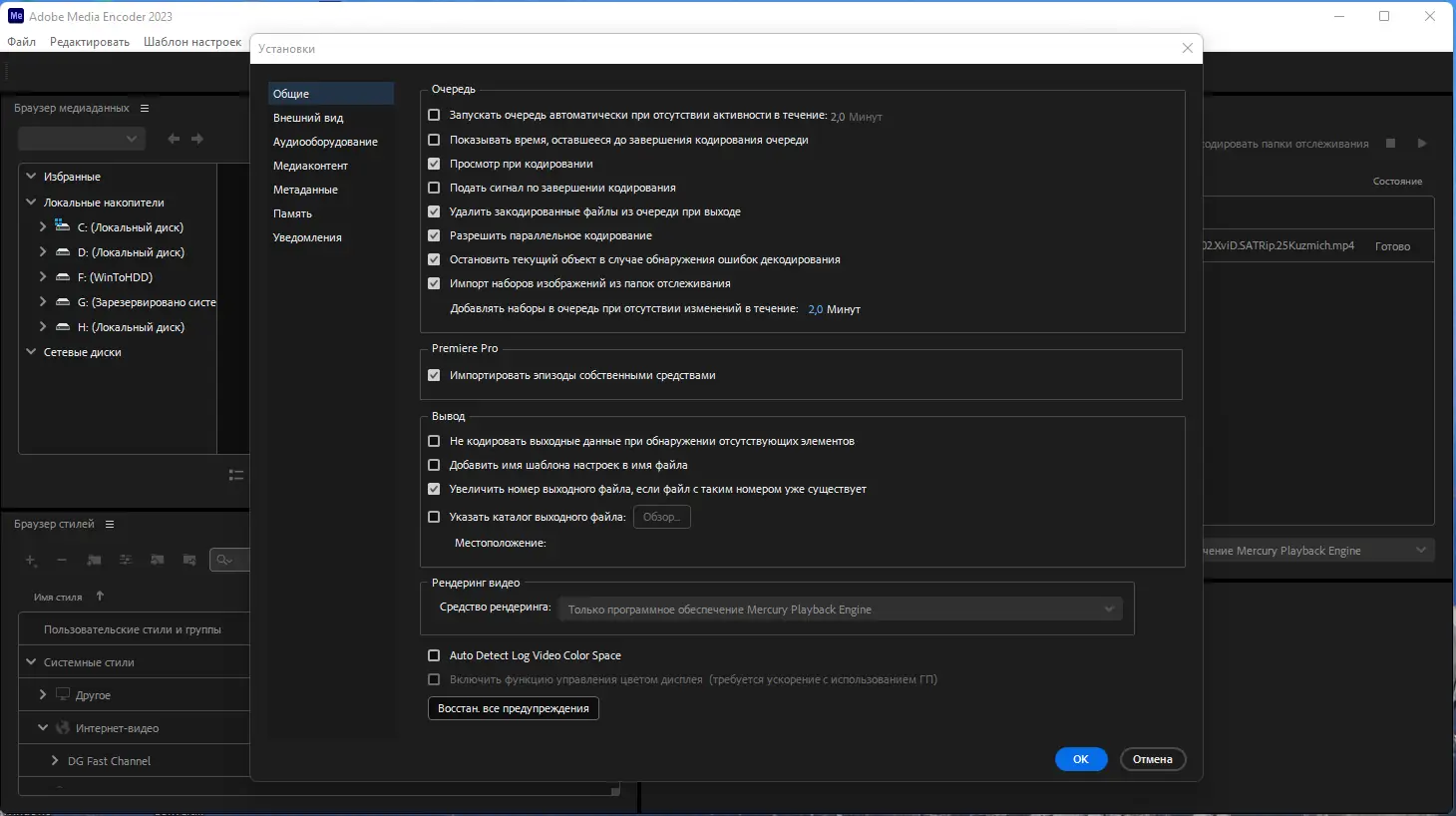The width and height of the screenshot is (1456, 816).
Task: Open the Queue panel Mercury Playback Engine dropdown
Action: pyautogui.click(x=1318, y=551)
